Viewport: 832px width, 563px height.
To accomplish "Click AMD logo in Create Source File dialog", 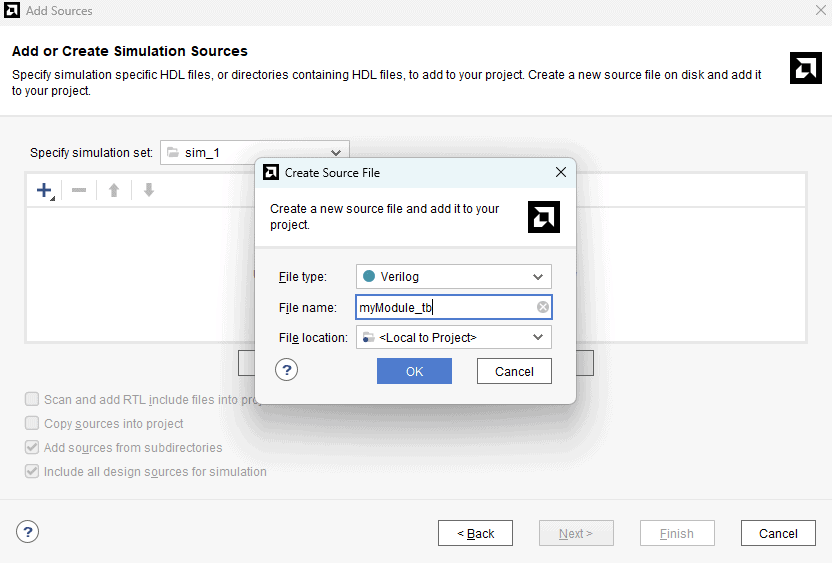I will [543, 216].
